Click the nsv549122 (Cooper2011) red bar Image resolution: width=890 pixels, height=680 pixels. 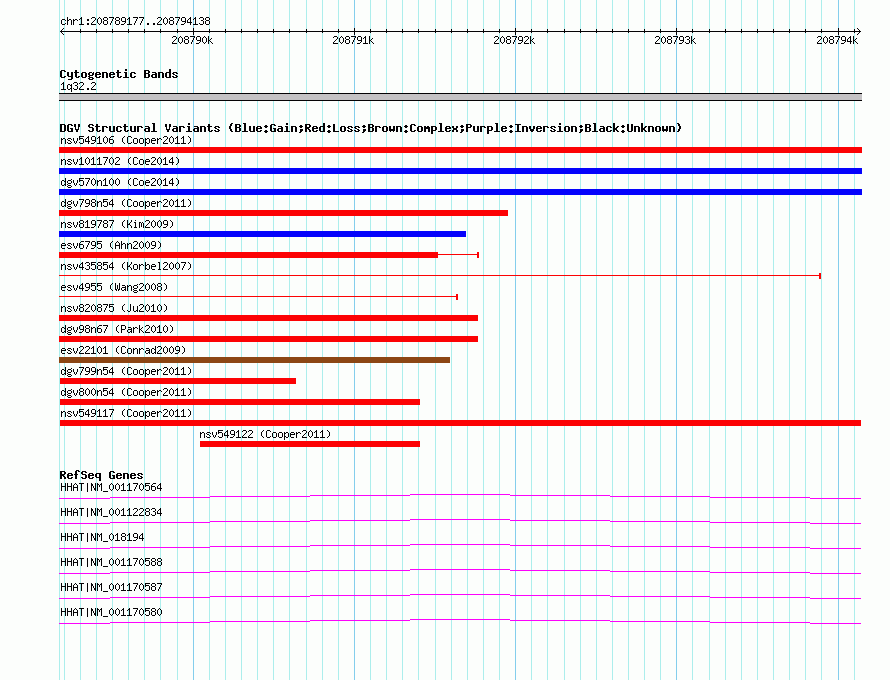[x=310, y=444]
